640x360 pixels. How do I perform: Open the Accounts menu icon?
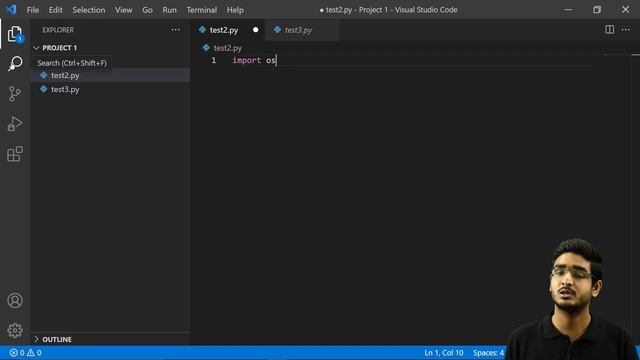(x=15, y=300)
